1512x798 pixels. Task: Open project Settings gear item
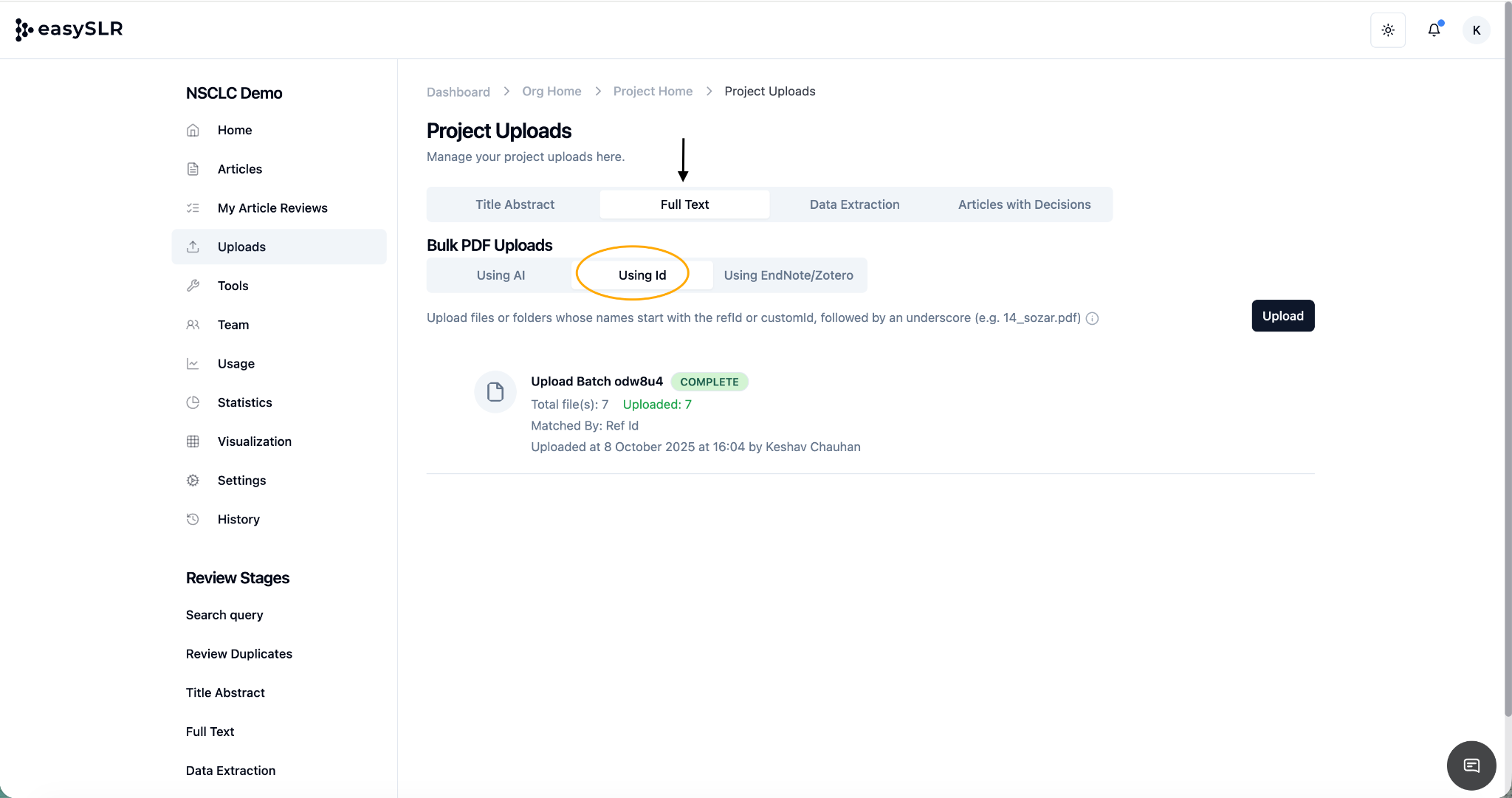tap(241, 481)
